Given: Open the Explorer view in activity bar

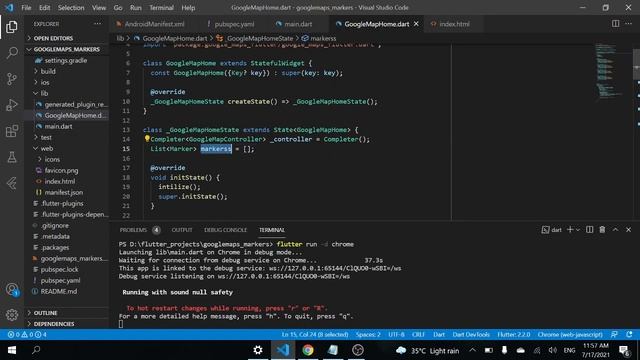Looking at the screenshot, I should 12,27.
